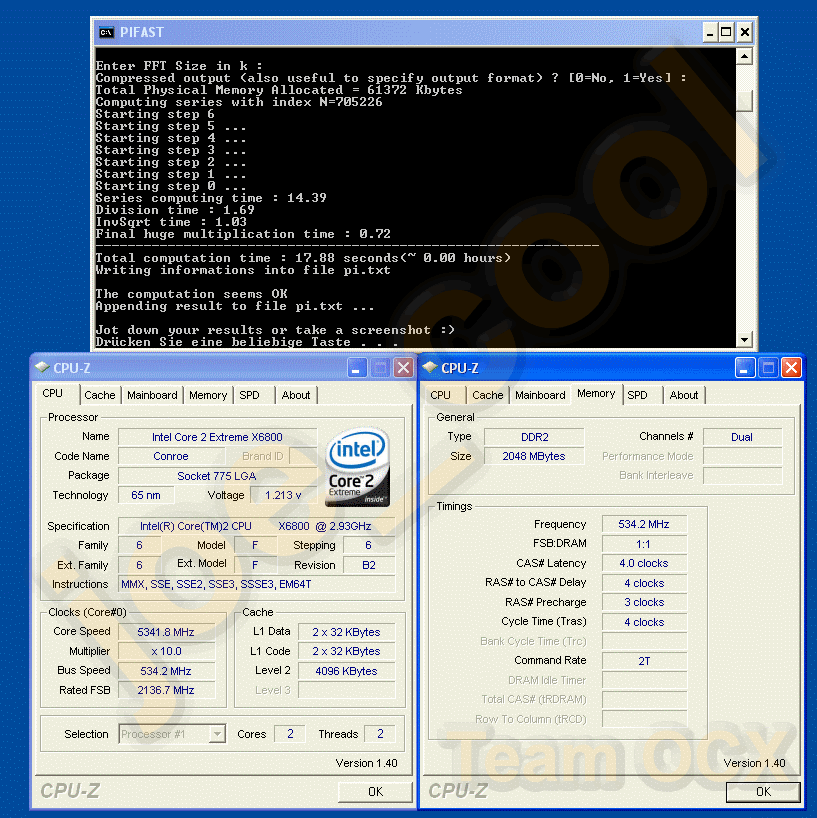Click the Level 2 cache value 4096 KBytes

346,671
